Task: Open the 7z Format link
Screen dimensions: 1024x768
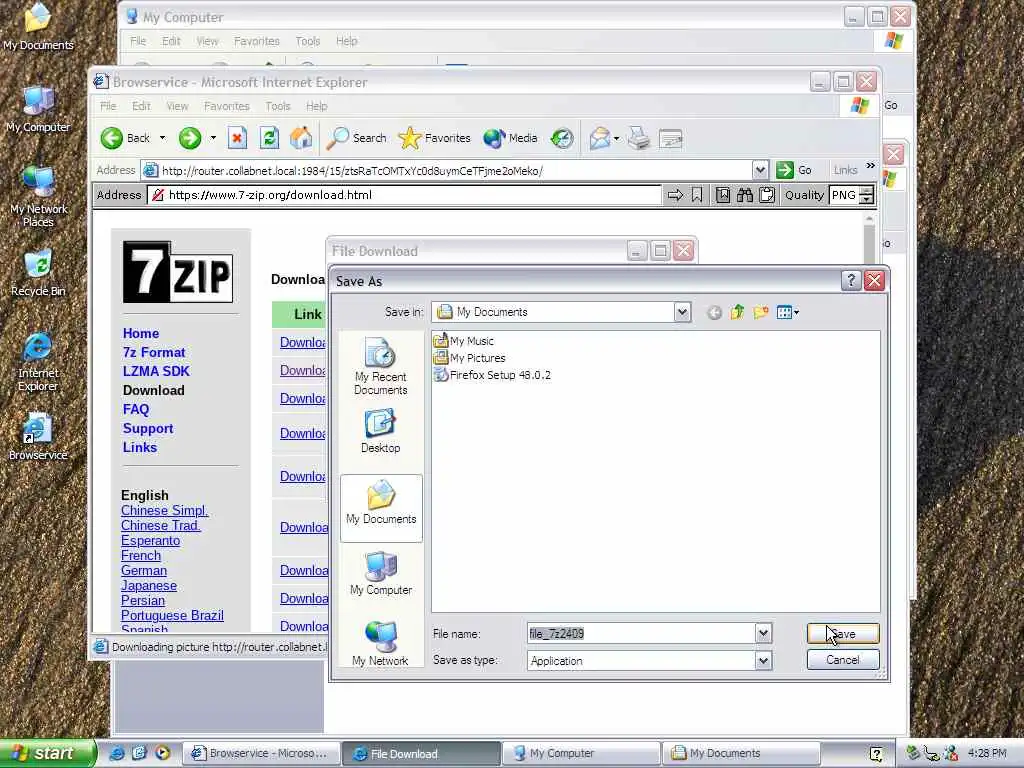Action: (x=154, y=352)
